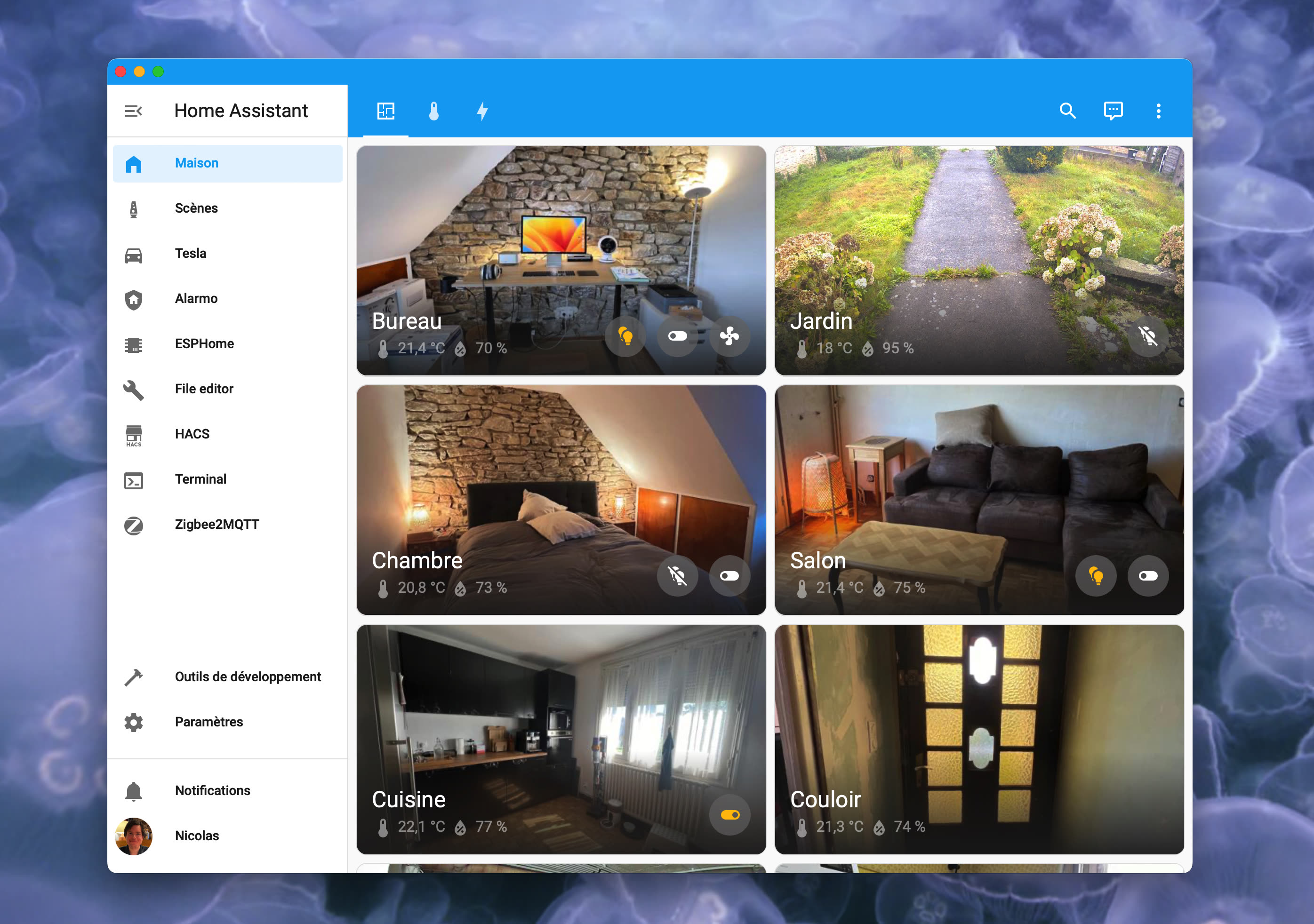Viewport: 1314px width, 924px height.
Task: Open the Assist conversation icon
Action: [x=1113, y=111]
